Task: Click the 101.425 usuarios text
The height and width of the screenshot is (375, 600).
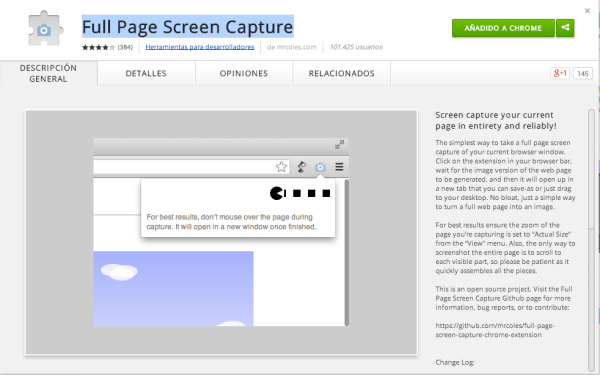Action: (x=356, y=47)
